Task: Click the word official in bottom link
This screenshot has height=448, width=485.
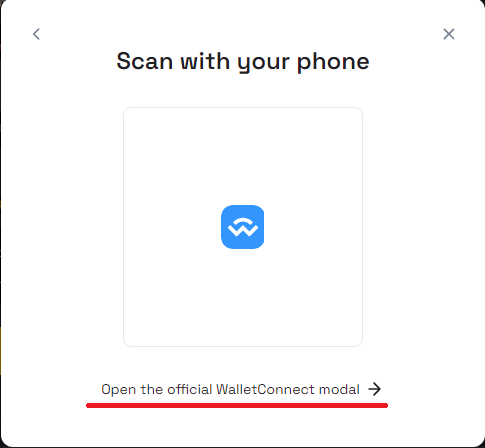Action: 189,389
